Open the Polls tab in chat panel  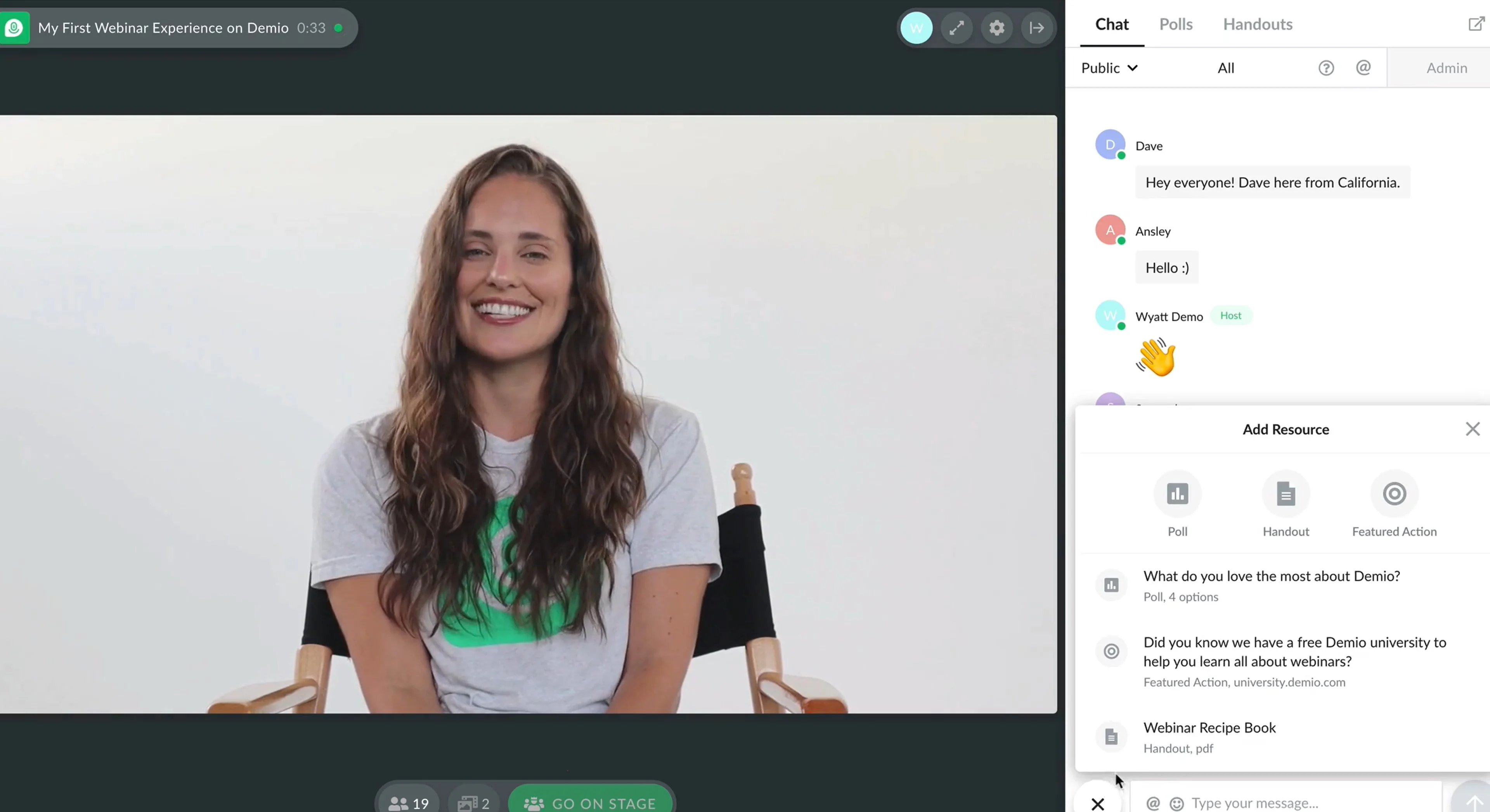click(x=1176, y=24)
